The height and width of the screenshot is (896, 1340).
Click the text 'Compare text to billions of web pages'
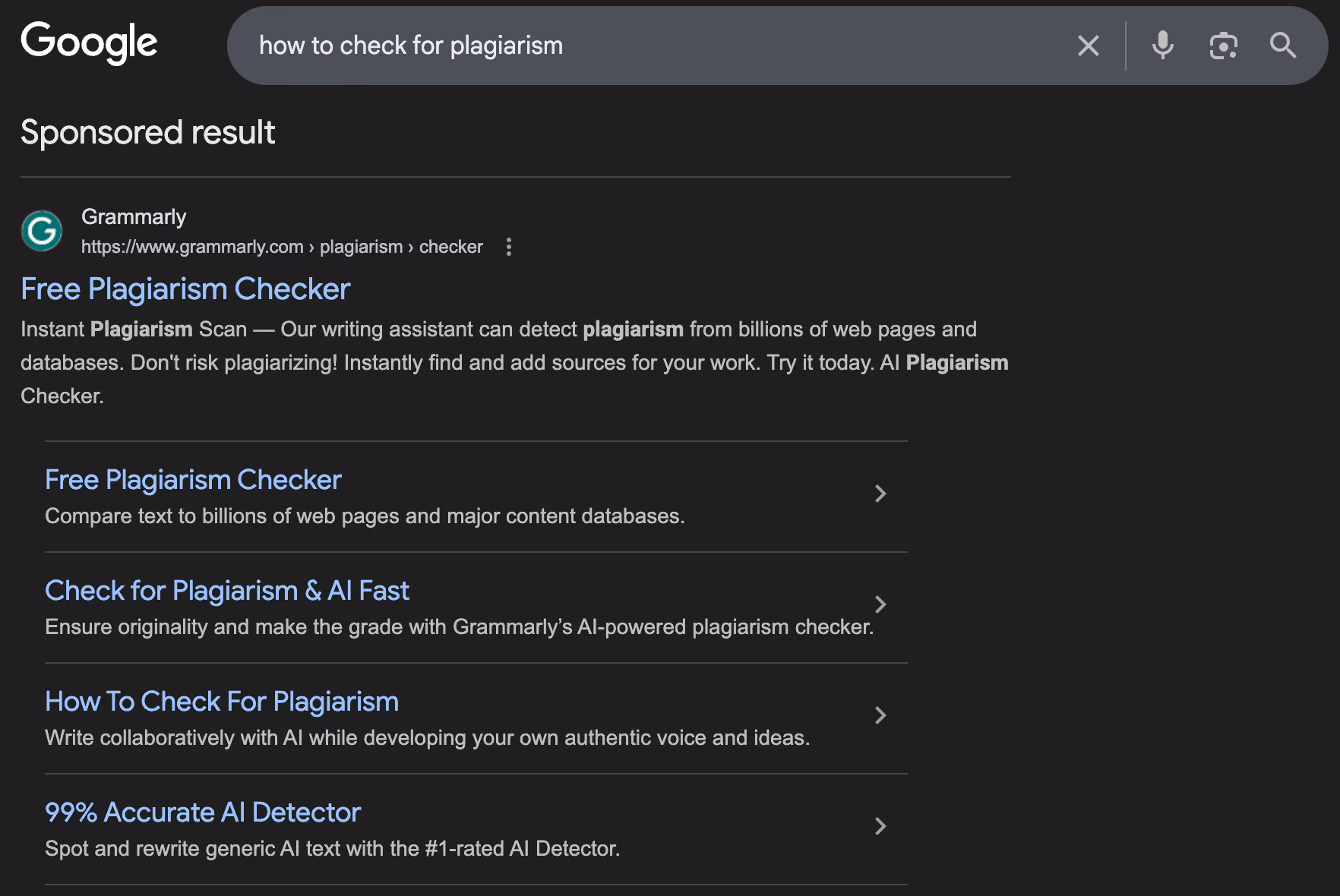click(223, 516)
